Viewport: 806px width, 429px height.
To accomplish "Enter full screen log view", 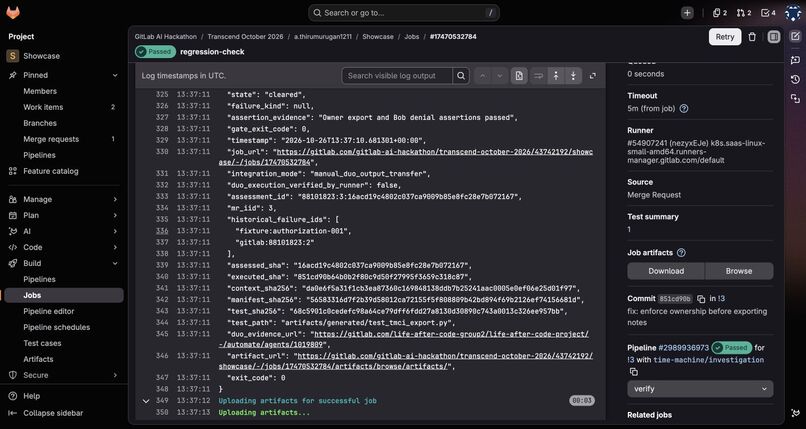I will tap(593, 76).
